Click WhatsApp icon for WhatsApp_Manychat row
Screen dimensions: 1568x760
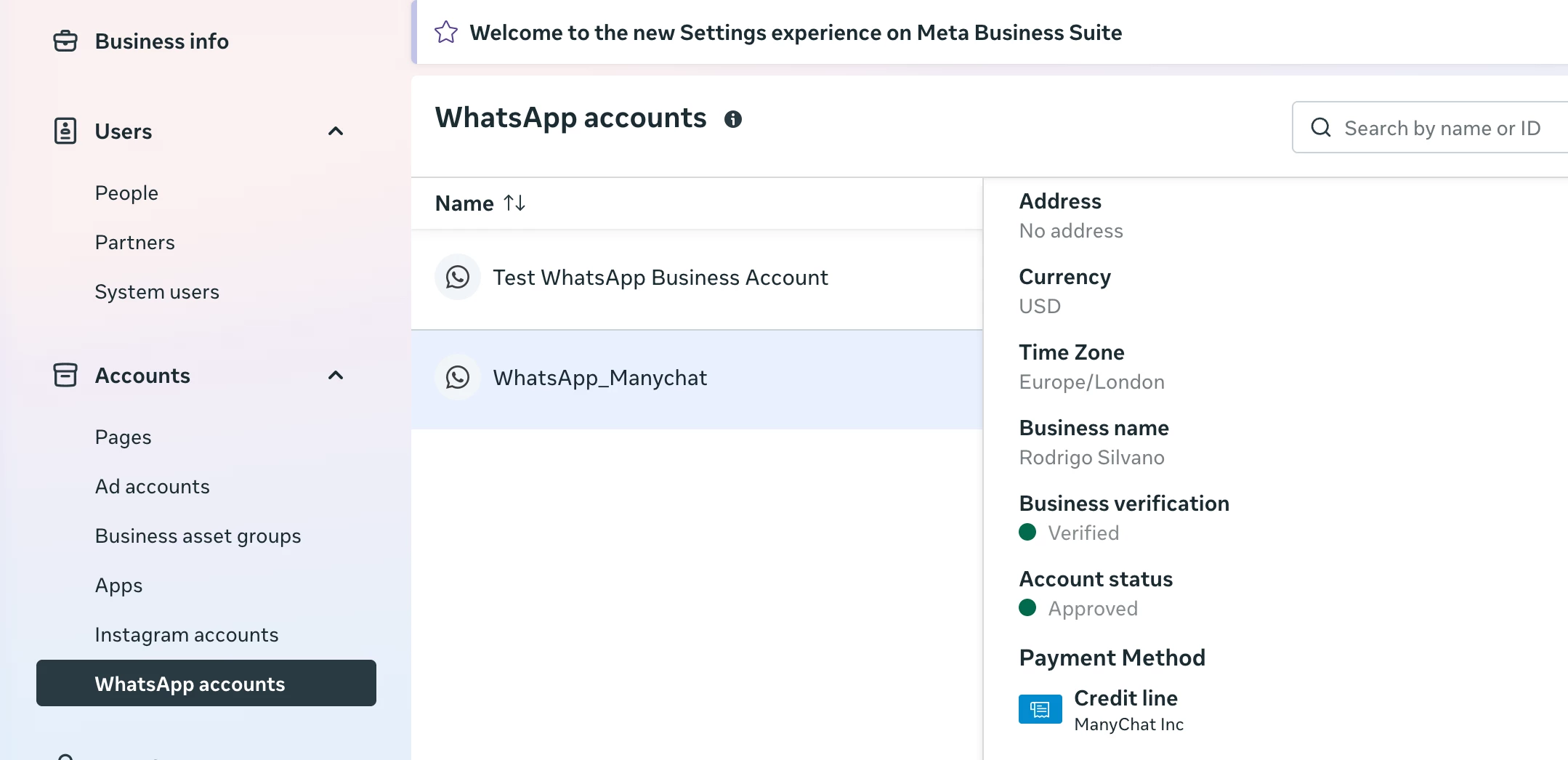(458, 377)
